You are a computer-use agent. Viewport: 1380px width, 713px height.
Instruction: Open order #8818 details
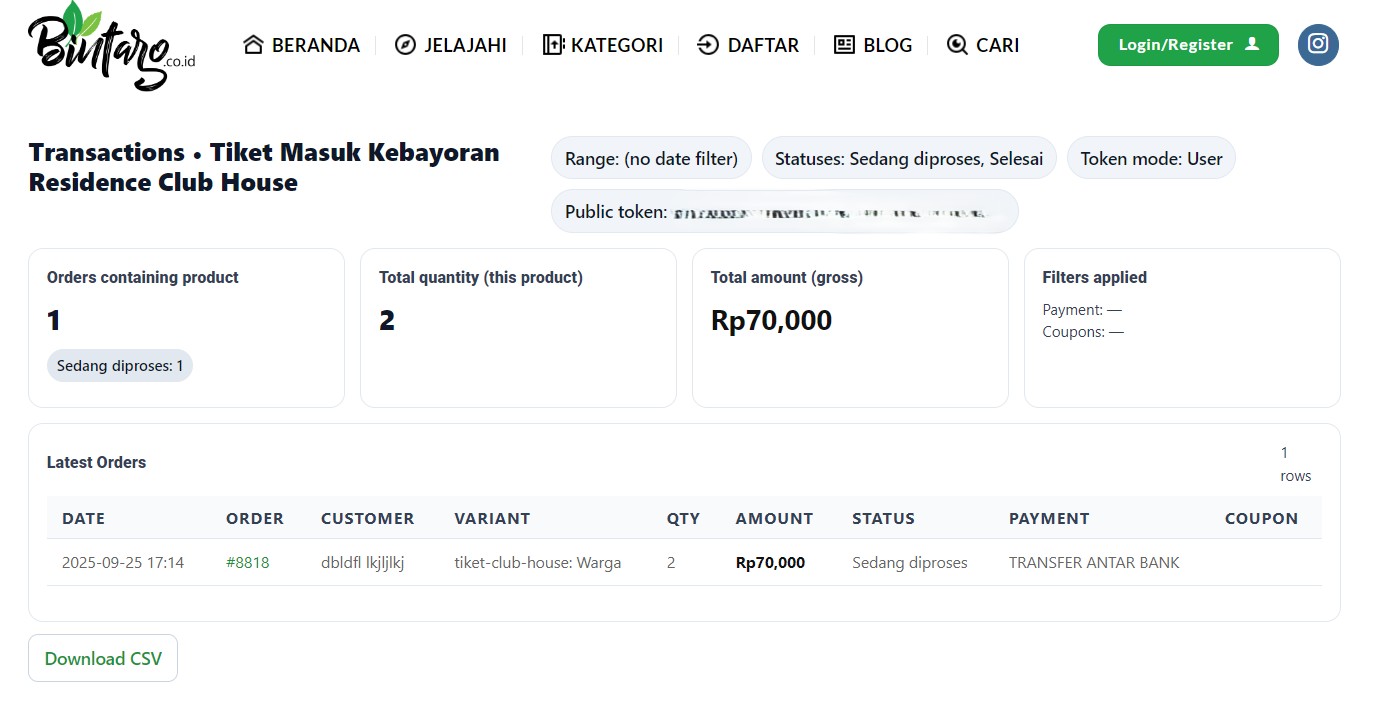[248, 562]
